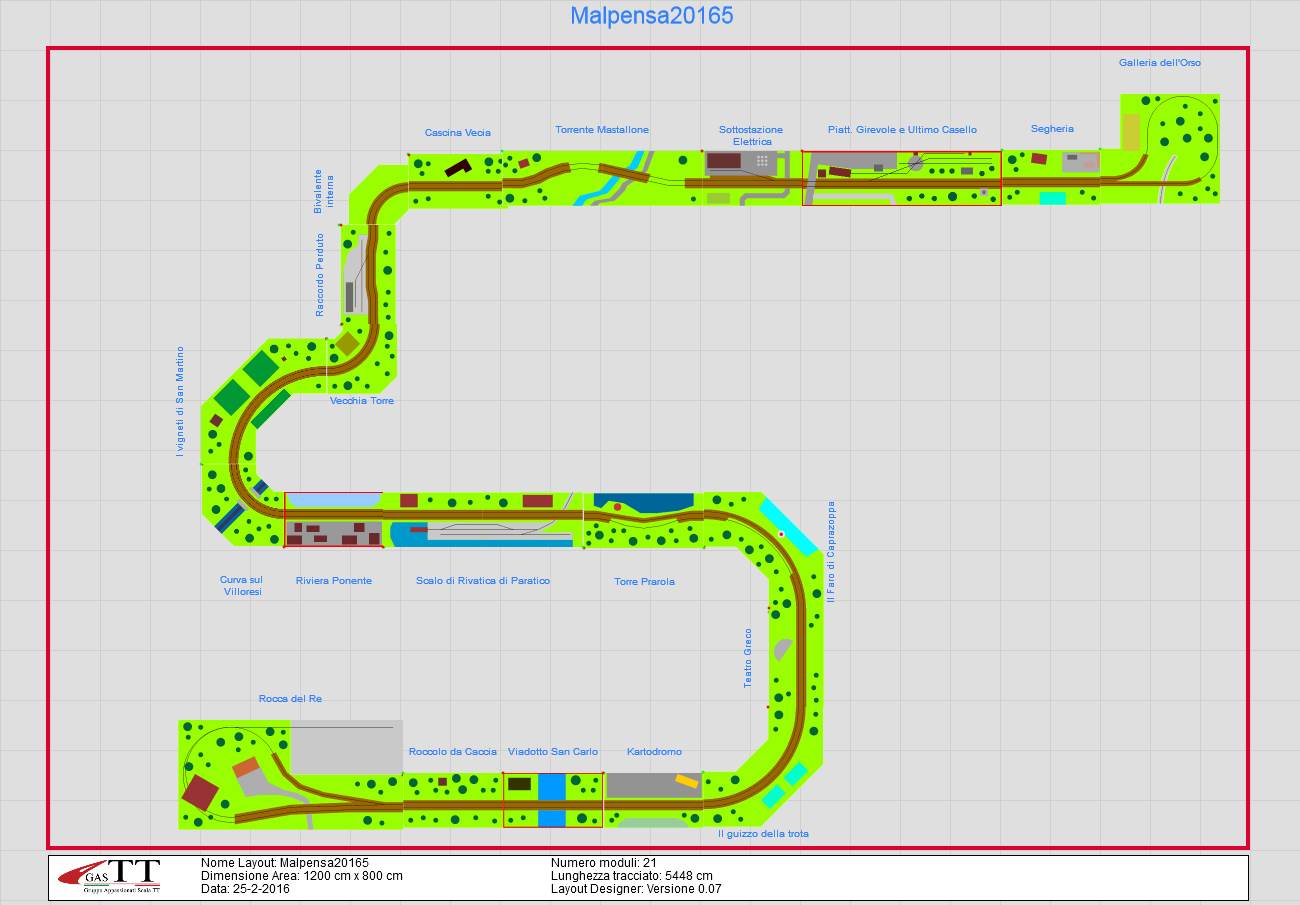1300x905 pixels.
Task: Click the dark red building in Sottostazione Elettrica module
Action: tap(724, 161)
